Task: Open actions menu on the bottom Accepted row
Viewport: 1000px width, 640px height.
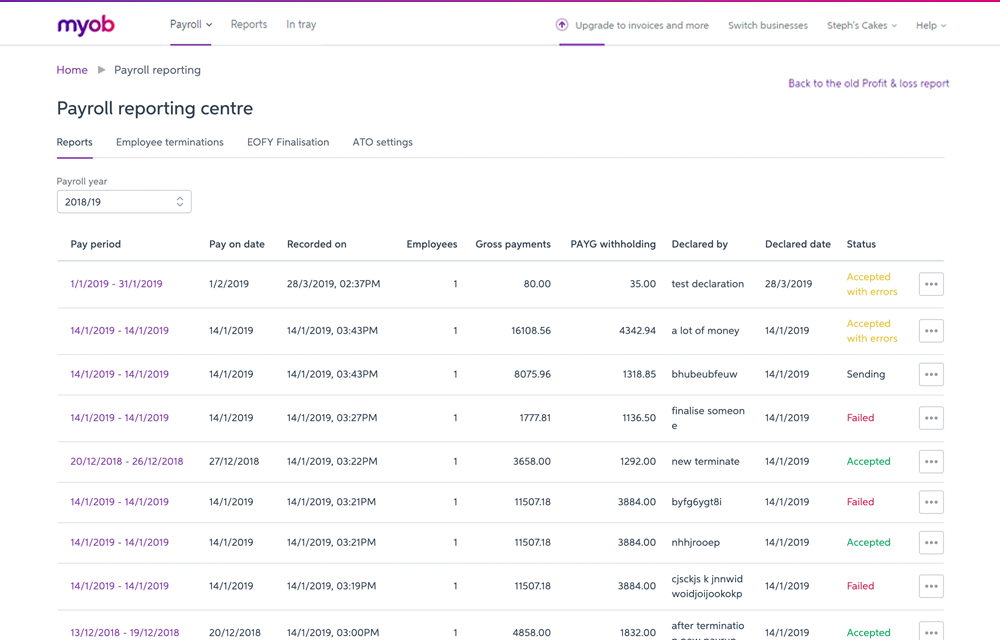Action: [931, 630]
